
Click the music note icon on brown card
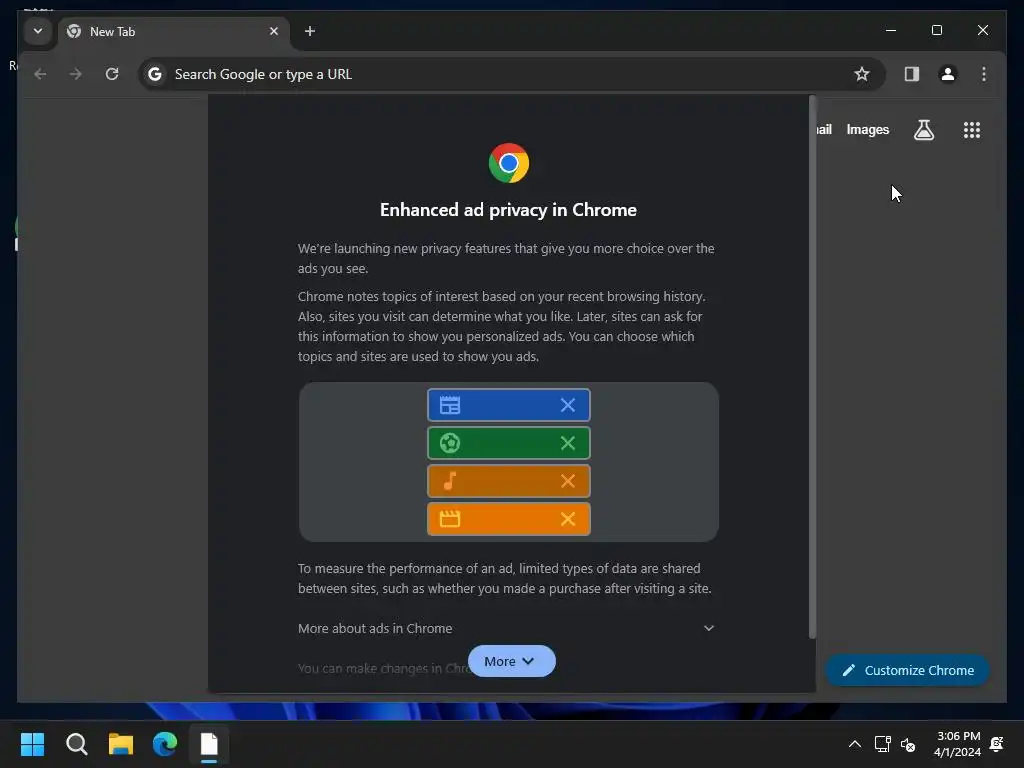450,481
